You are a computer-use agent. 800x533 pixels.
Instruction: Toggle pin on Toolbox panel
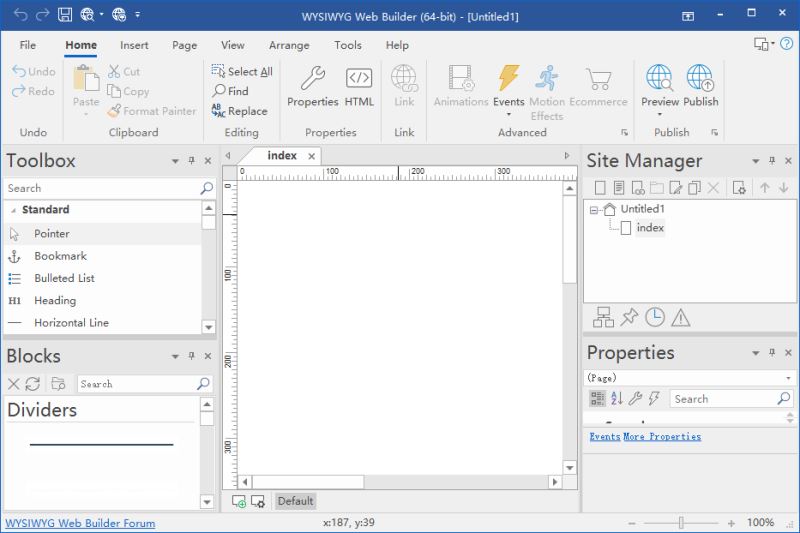coord(191,161)
